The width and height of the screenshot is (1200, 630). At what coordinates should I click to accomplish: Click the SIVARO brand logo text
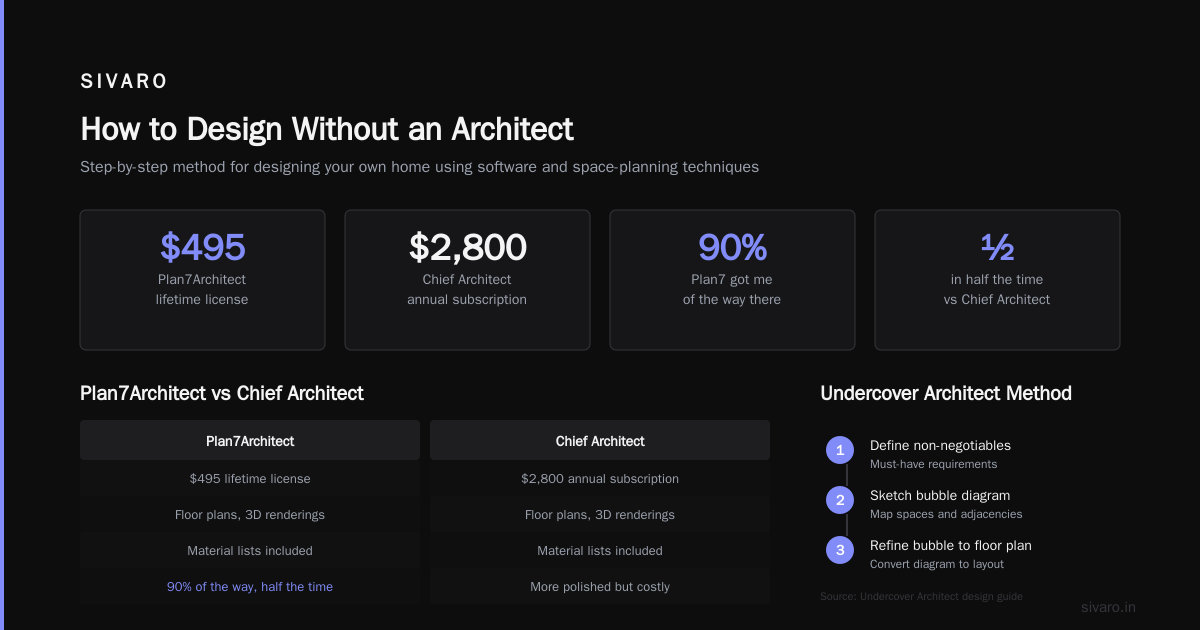click(x=124, y=82)
